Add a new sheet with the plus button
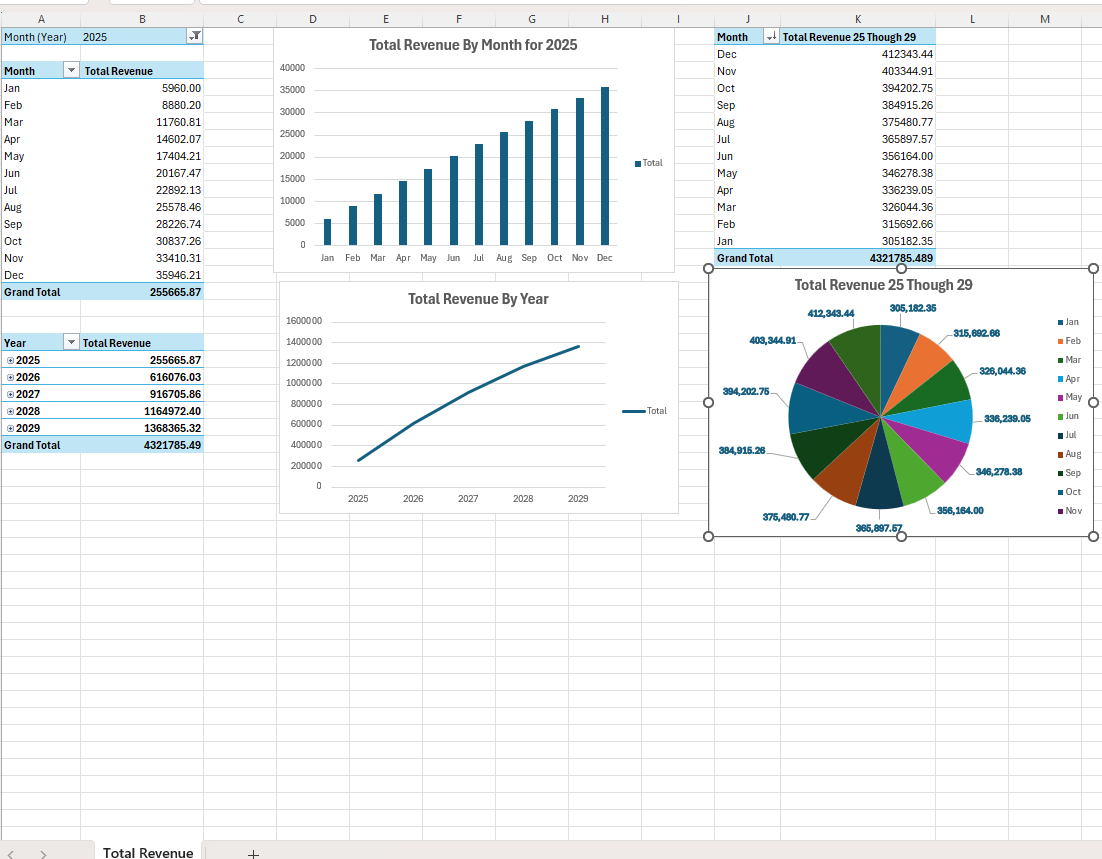This screenshot has width=1102, height=859. pos(254,854)
